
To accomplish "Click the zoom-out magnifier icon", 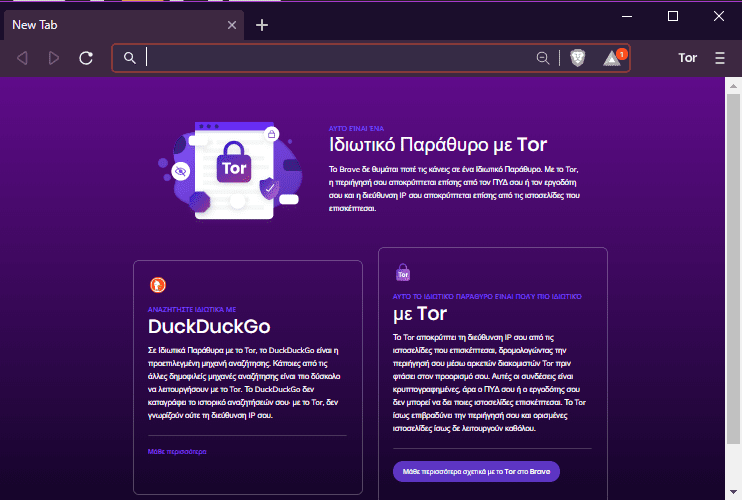I will [x=543, y=58].
